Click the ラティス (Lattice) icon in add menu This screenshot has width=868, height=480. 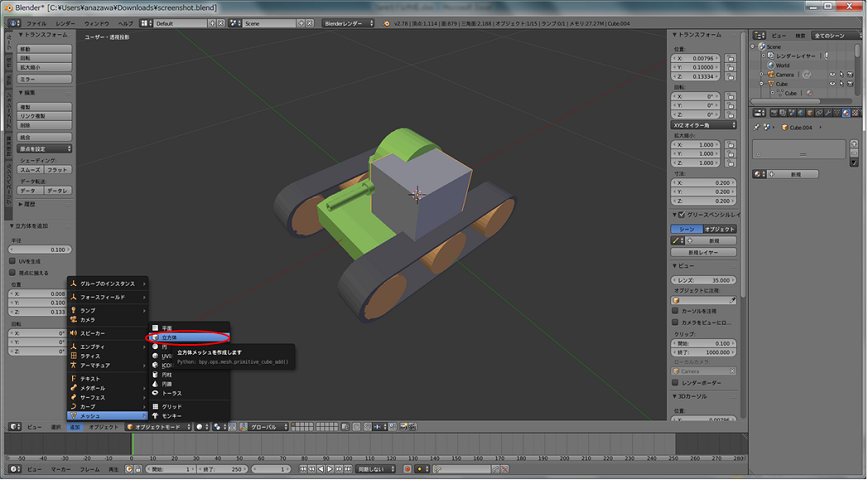[x=74, y=356]
